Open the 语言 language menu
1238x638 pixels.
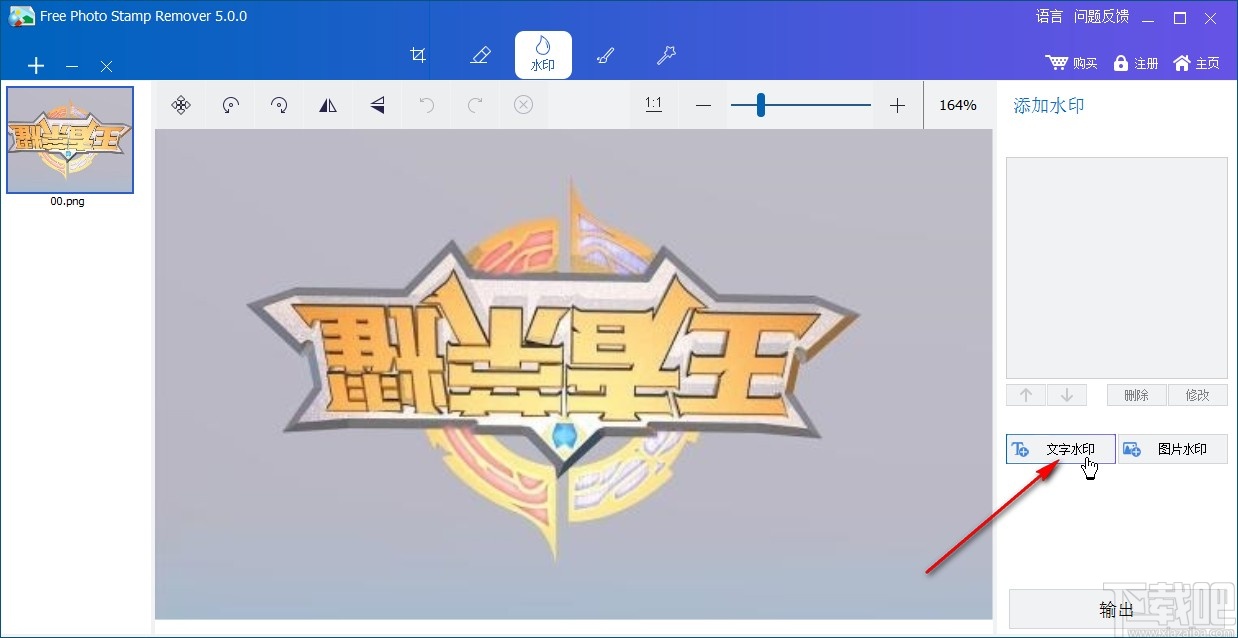click(1049, 16)
